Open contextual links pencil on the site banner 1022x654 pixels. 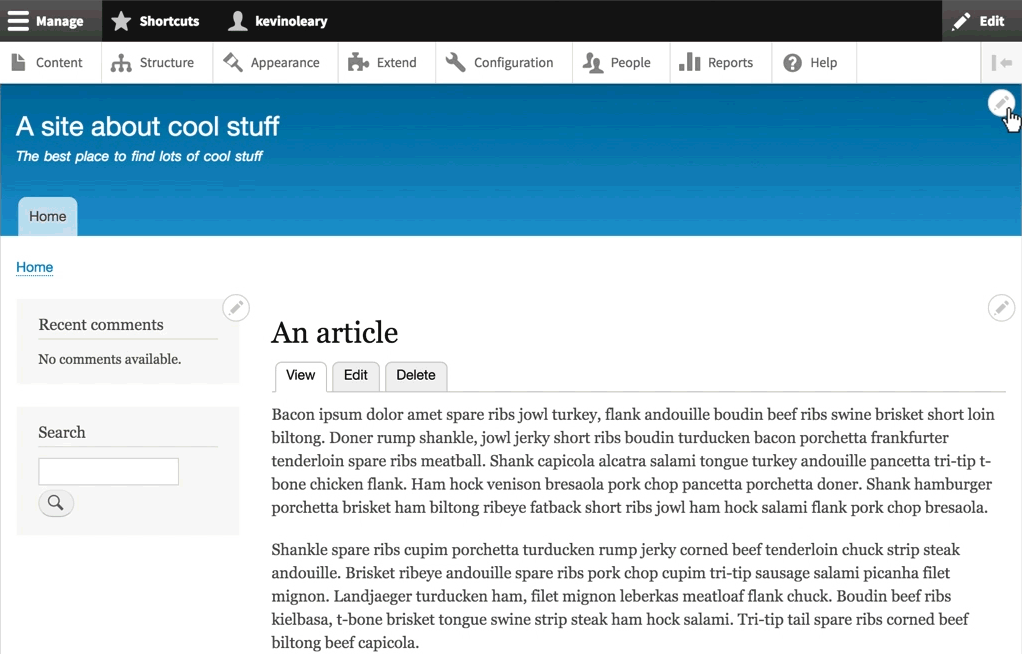pyautogui.click(x=1001, y=103)
